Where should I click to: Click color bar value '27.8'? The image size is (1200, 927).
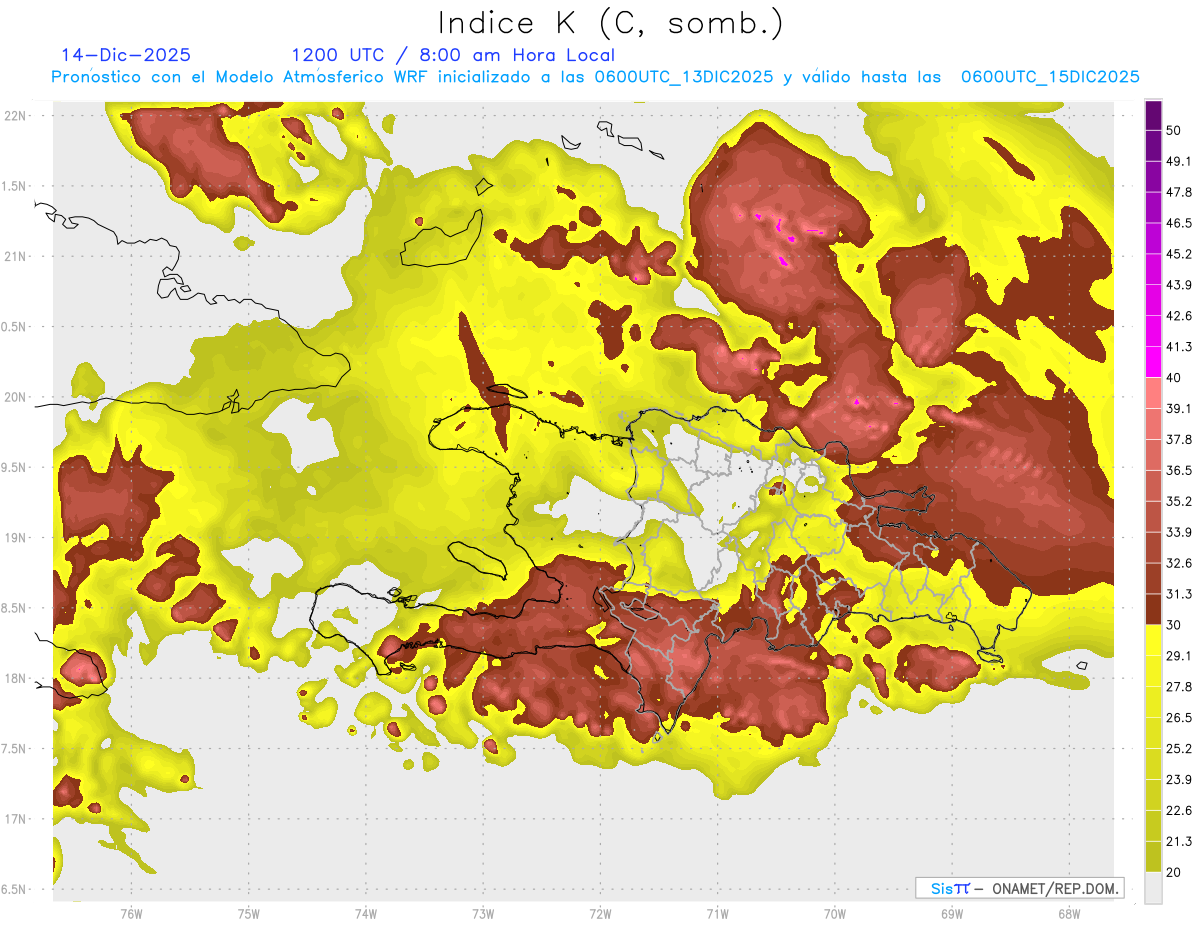[x=1179, y=687]
